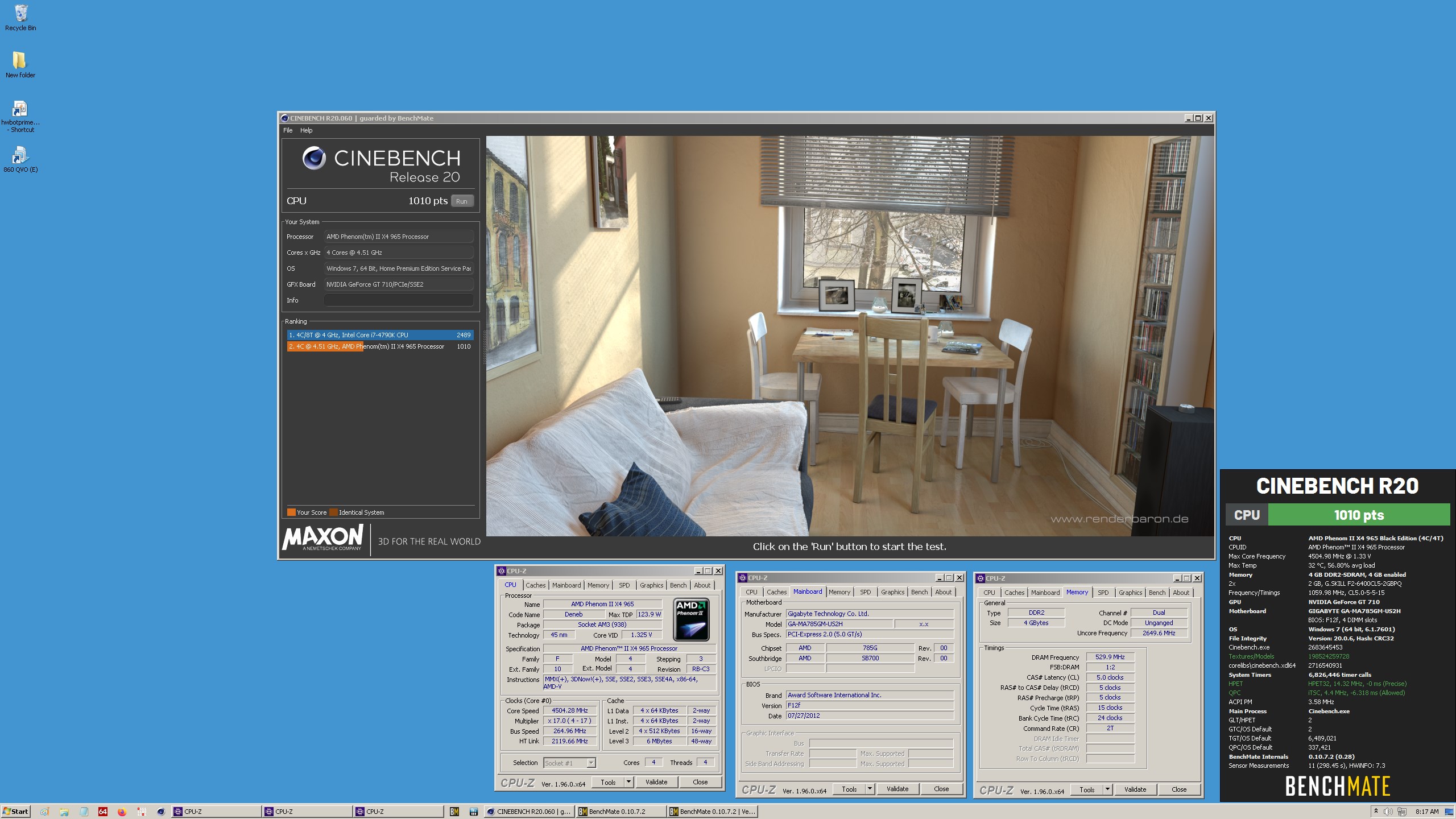Click the Processor field in Your System
1456x819 pixels.
tap(399, 237)
